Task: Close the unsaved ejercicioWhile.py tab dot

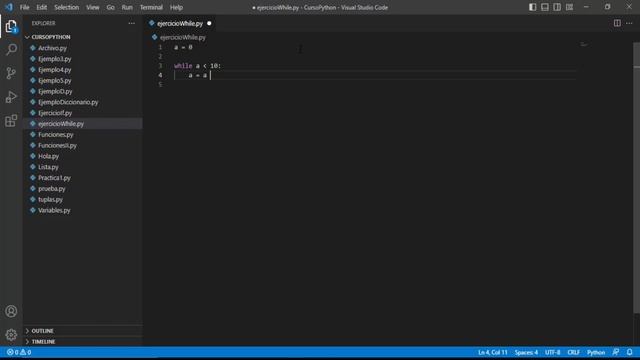Action: pos(209,24)
